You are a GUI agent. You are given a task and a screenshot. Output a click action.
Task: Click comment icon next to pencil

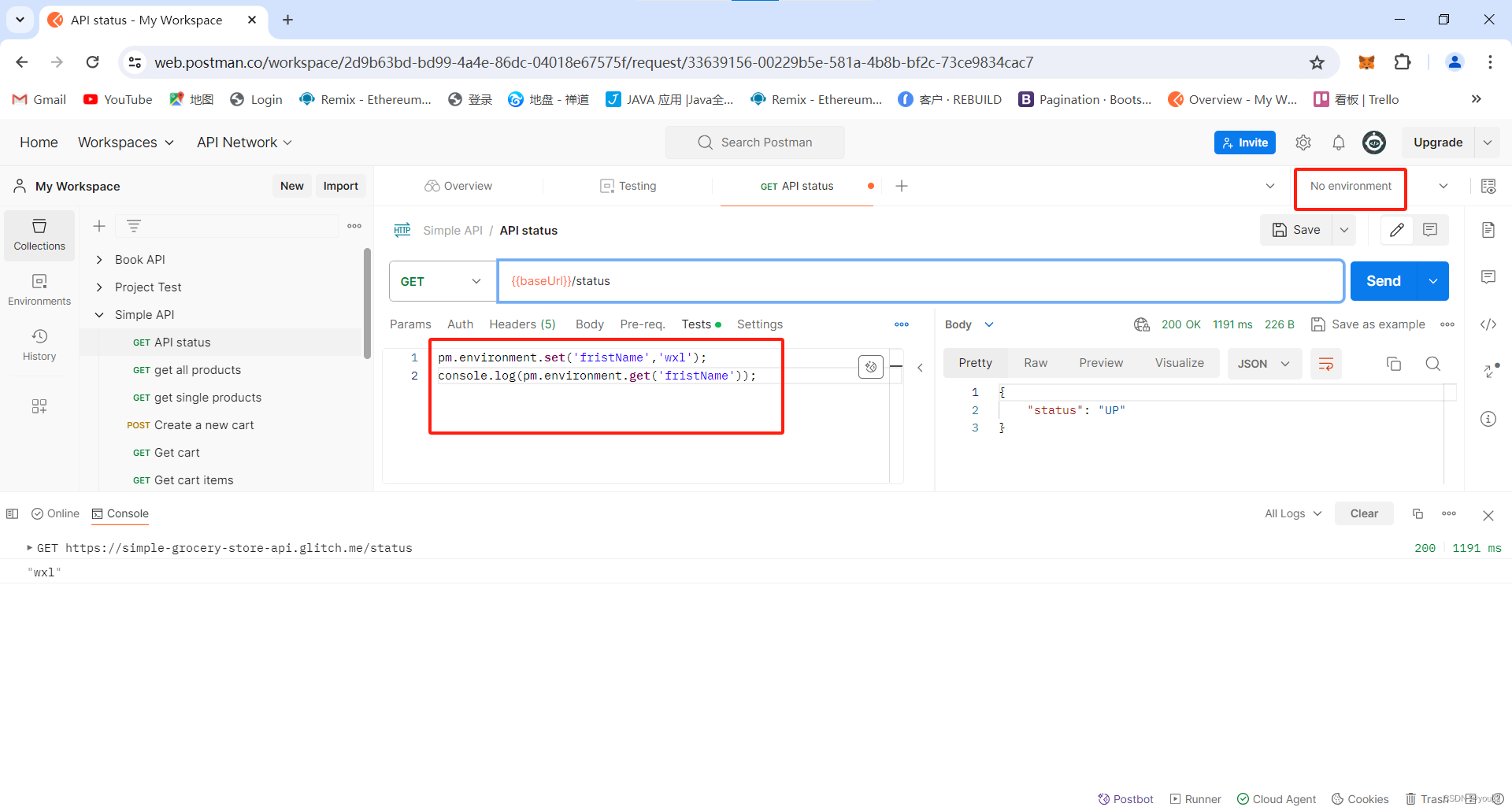pos(1431,230)
